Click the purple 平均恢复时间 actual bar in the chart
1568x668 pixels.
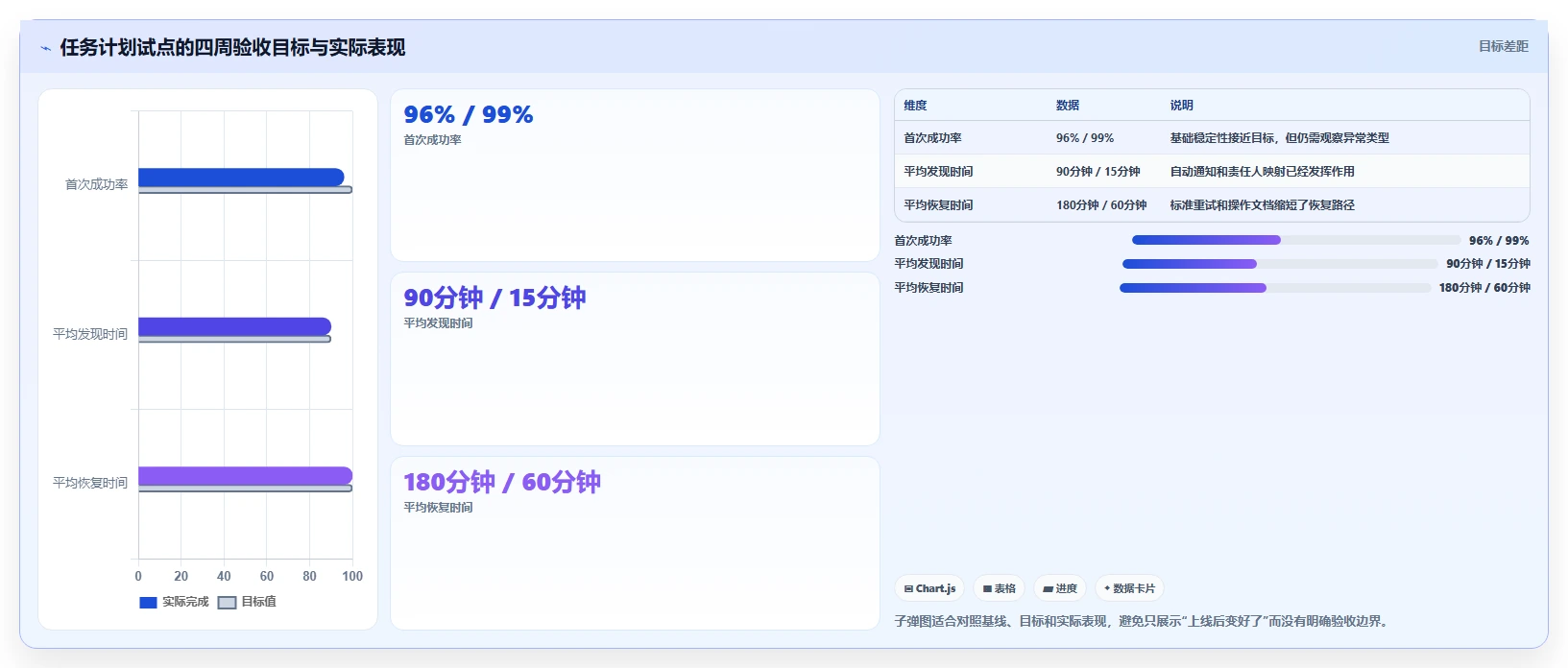click(x=245, y=475)
